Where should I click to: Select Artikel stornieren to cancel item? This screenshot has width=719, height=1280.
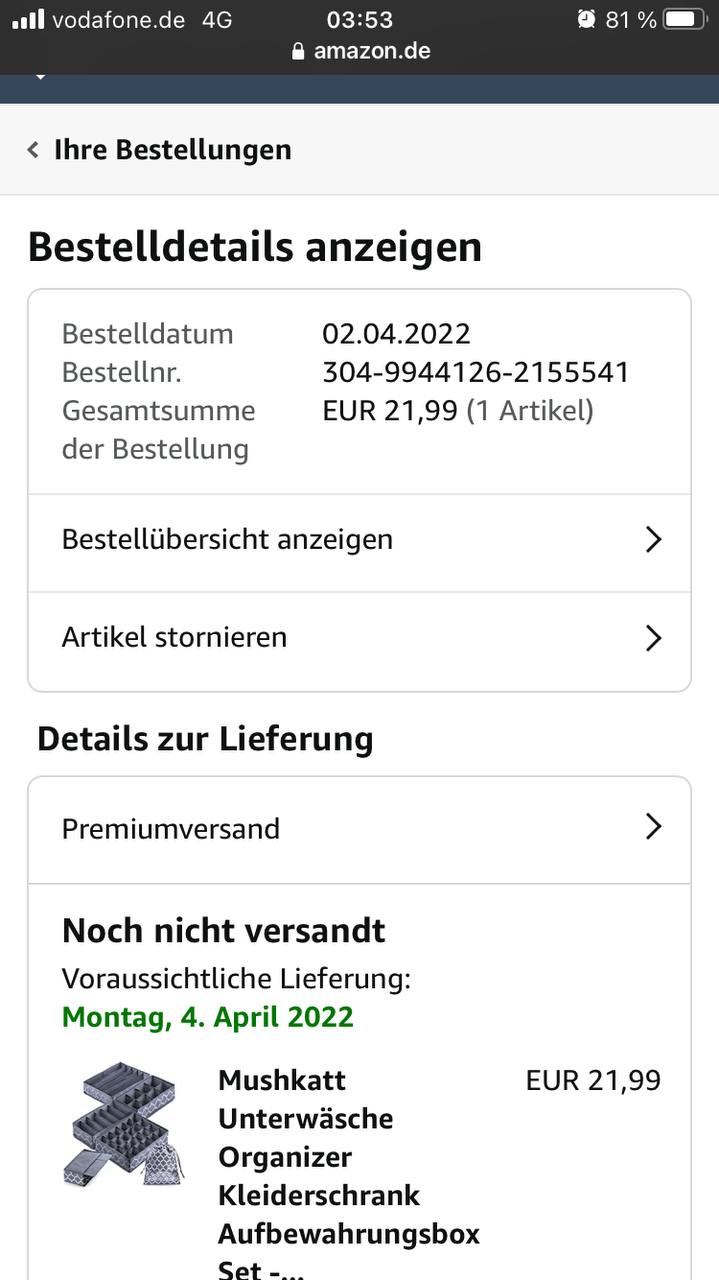tap(174, 638)
